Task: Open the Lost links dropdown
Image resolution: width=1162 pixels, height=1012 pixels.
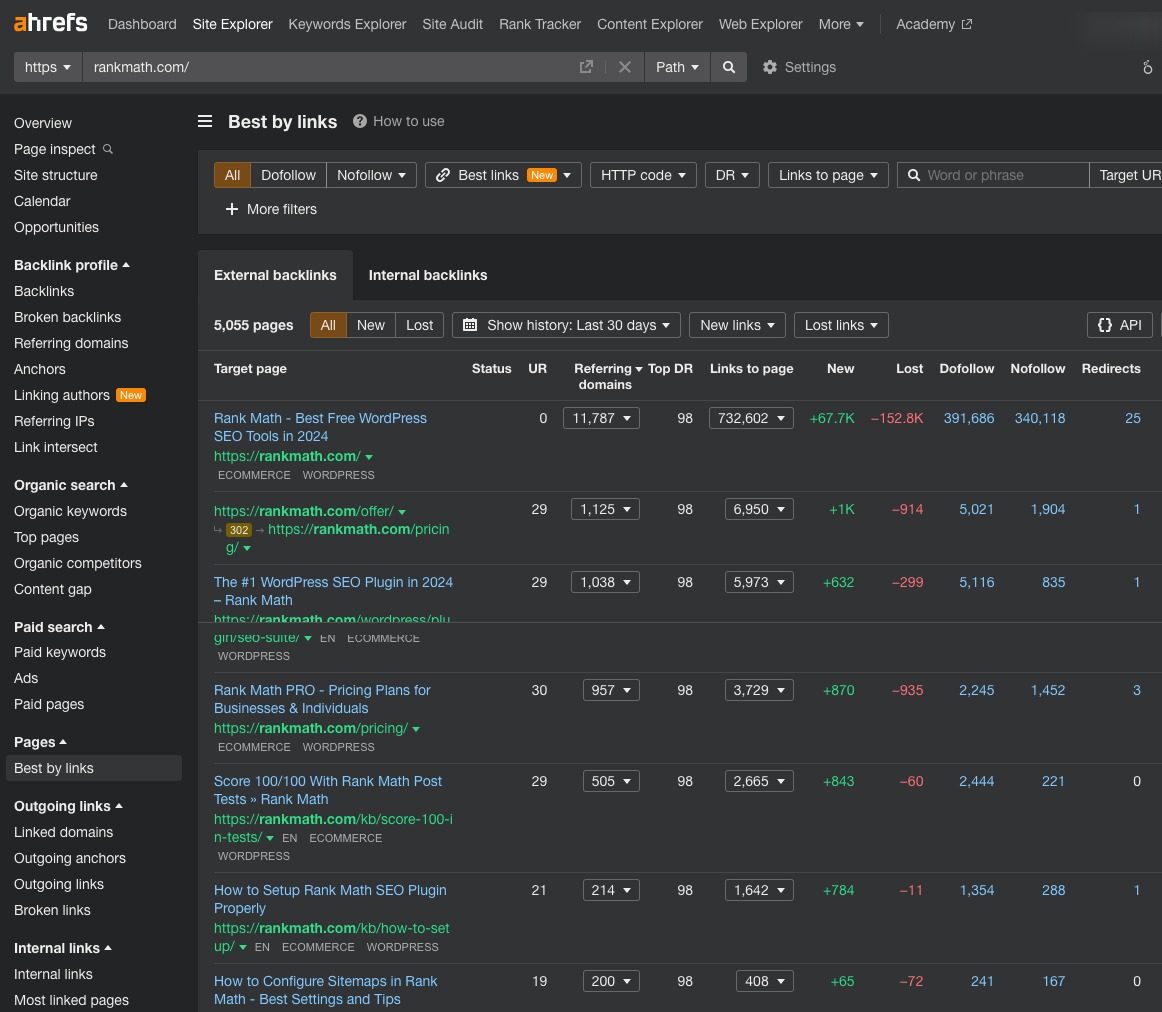Action: click(841, 325)
